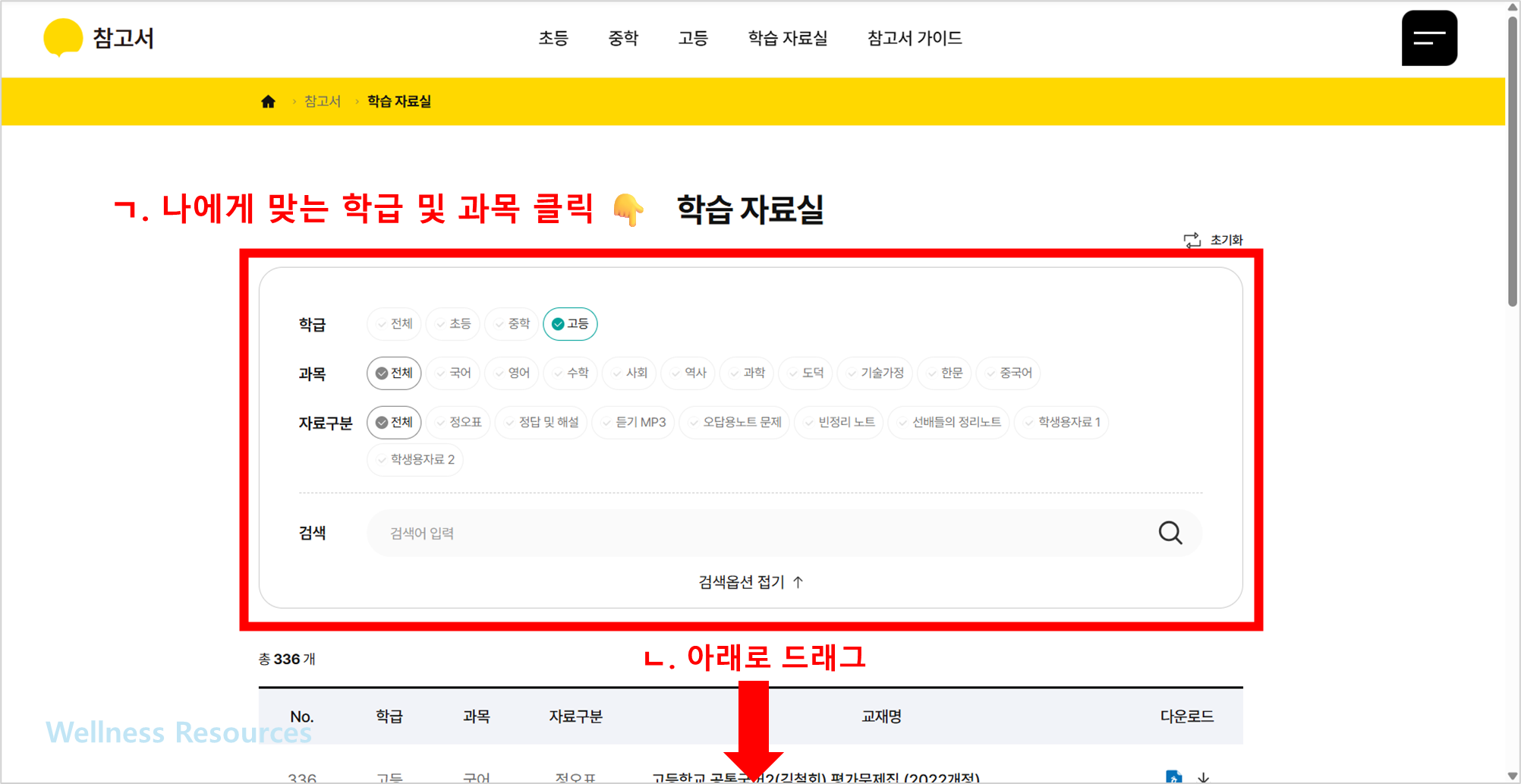Select 수학 subject filter
The image size is (1521, 784).
[571, 373]
